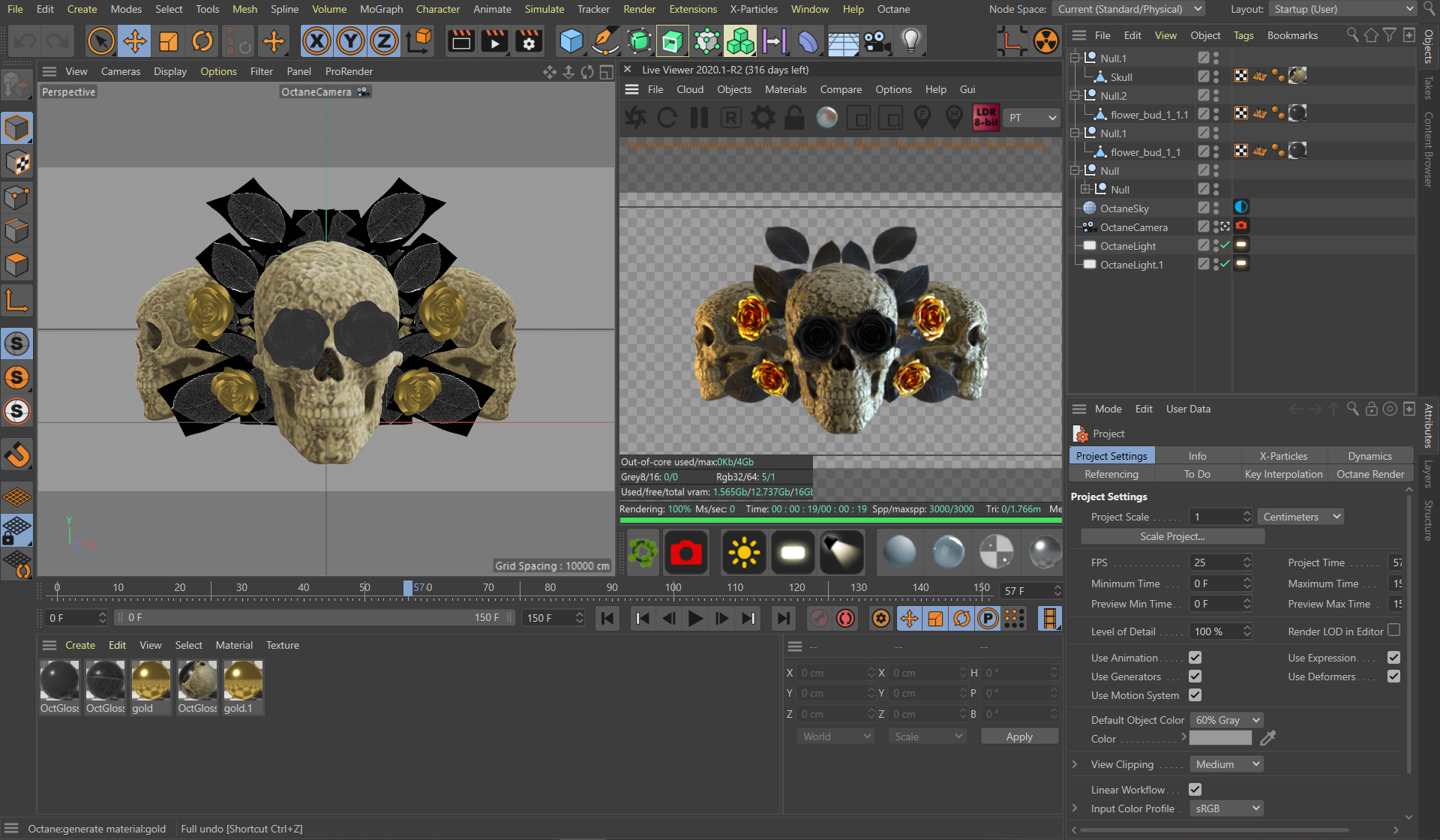
Task: Open the Centimeters unit dropdown
Action: tap(1300, 517)
